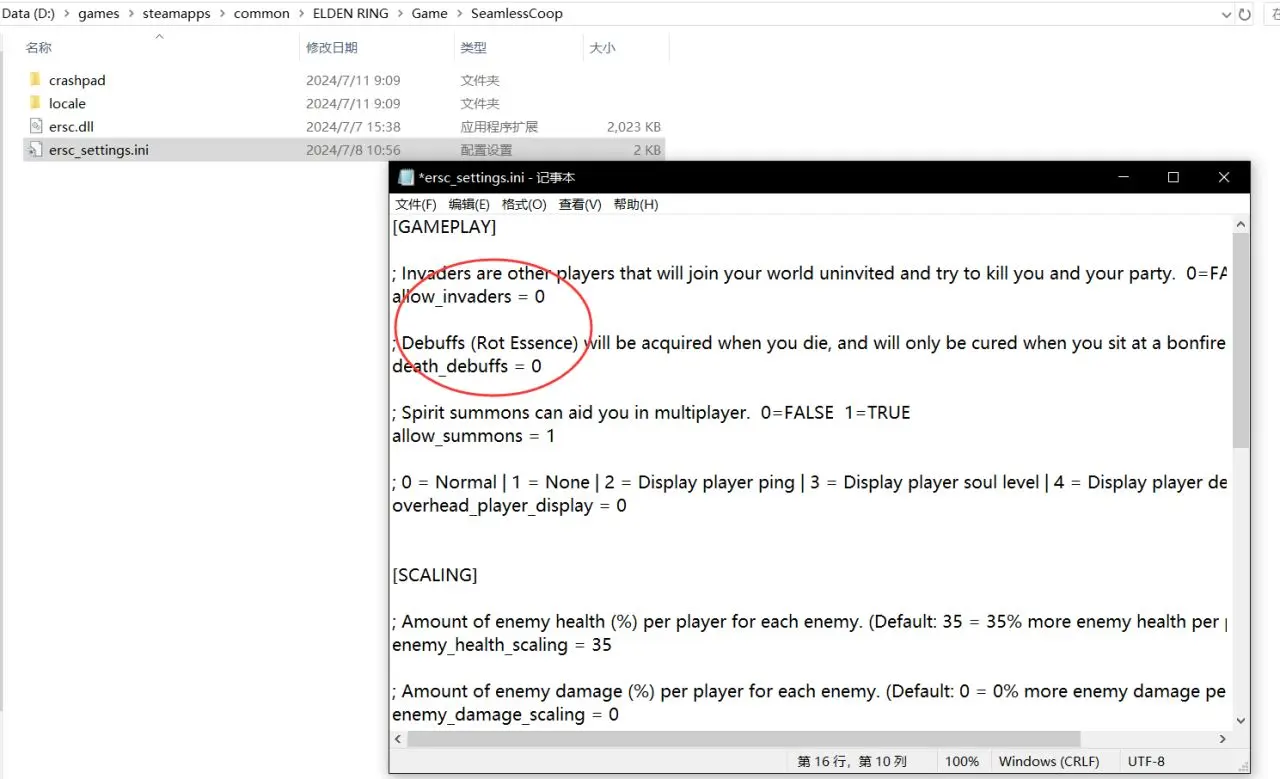
Task: Sort files by 大小 column
Action: (x=602, y=48)
